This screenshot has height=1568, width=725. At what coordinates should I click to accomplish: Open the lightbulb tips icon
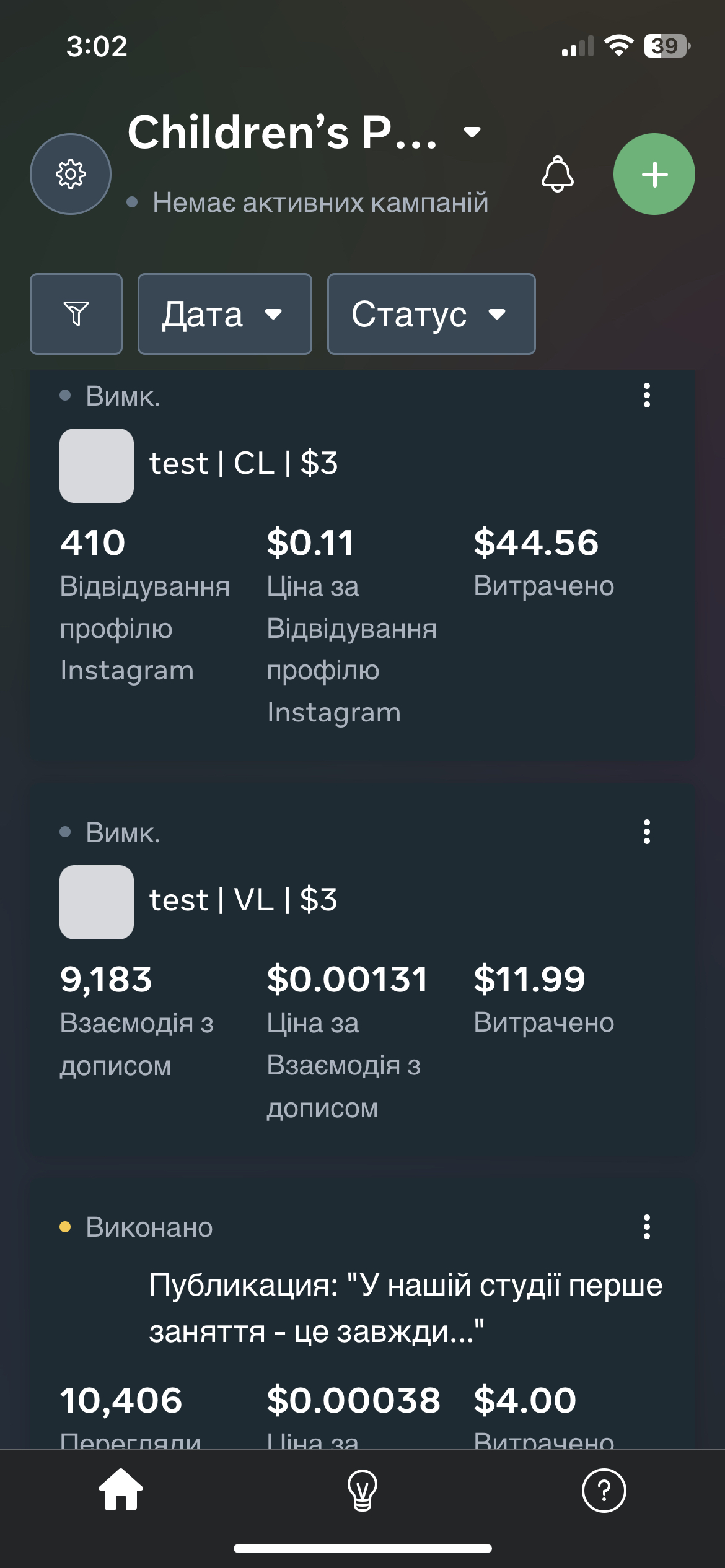click(x=362, y=1491)
